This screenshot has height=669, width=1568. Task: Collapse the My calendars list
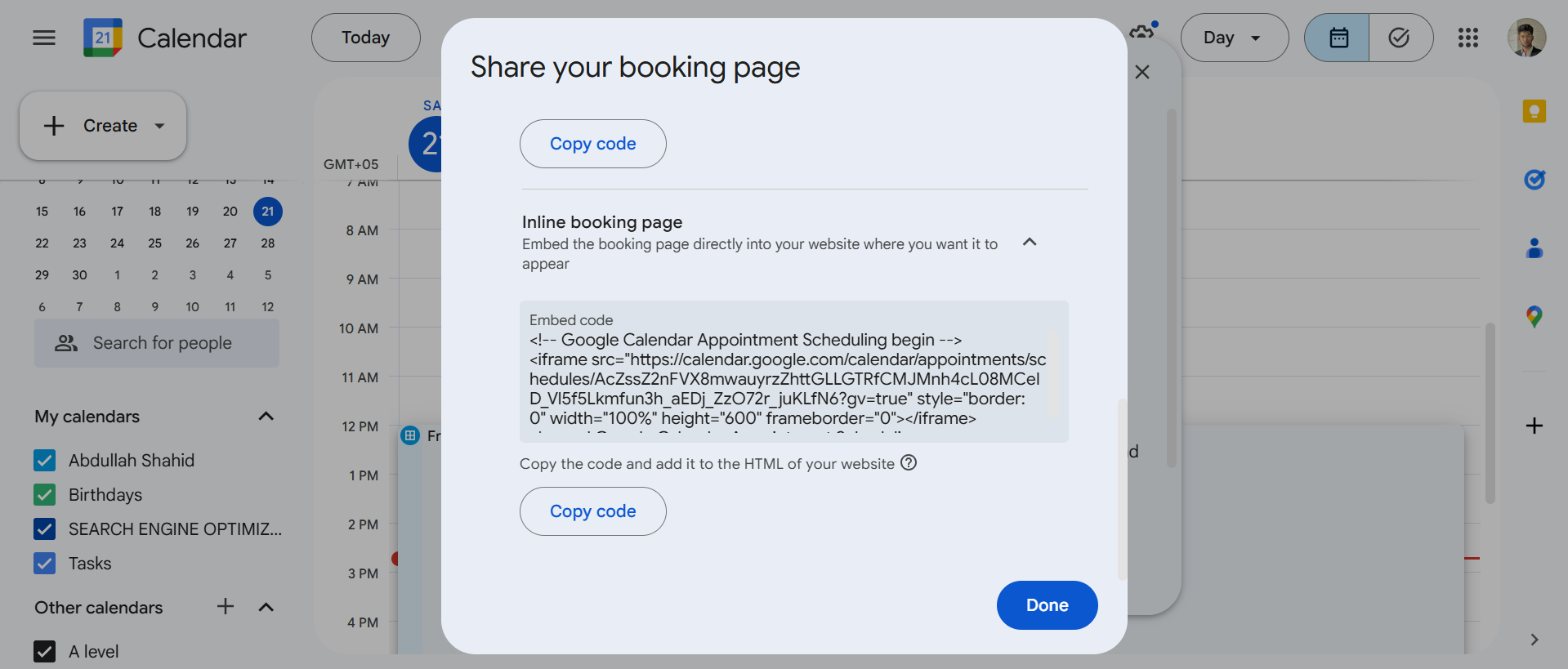tap(266, 417)
